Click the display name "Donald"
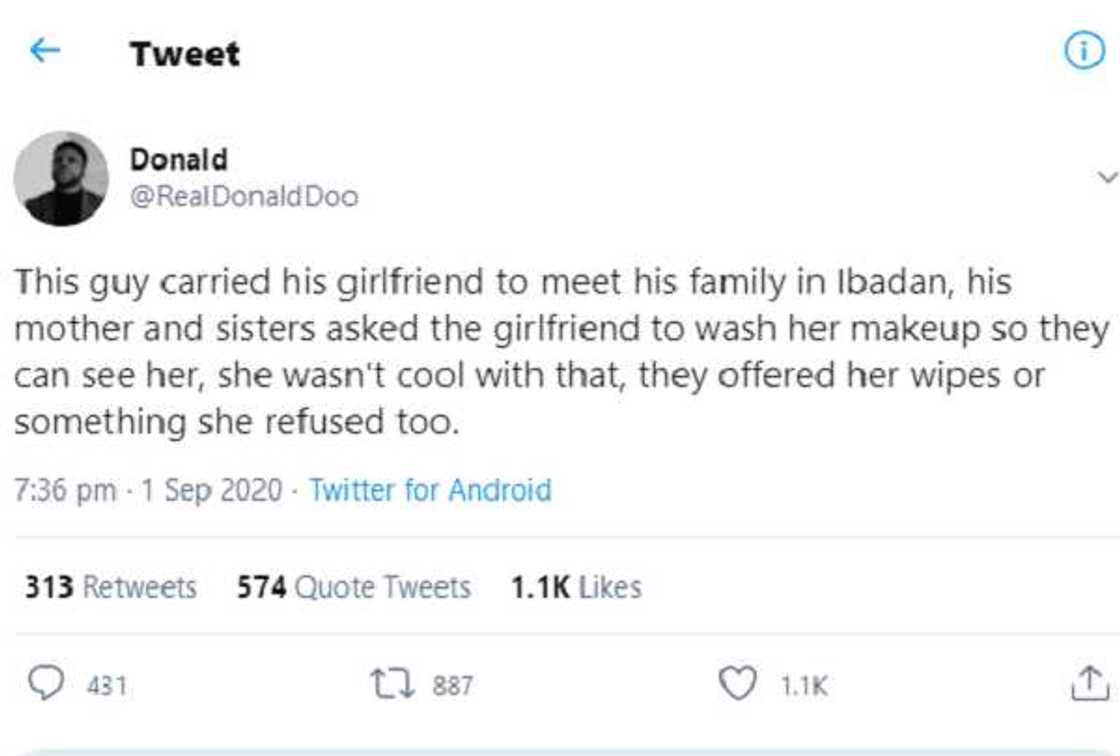This screenshot has width=1120, height=756. 178,159
